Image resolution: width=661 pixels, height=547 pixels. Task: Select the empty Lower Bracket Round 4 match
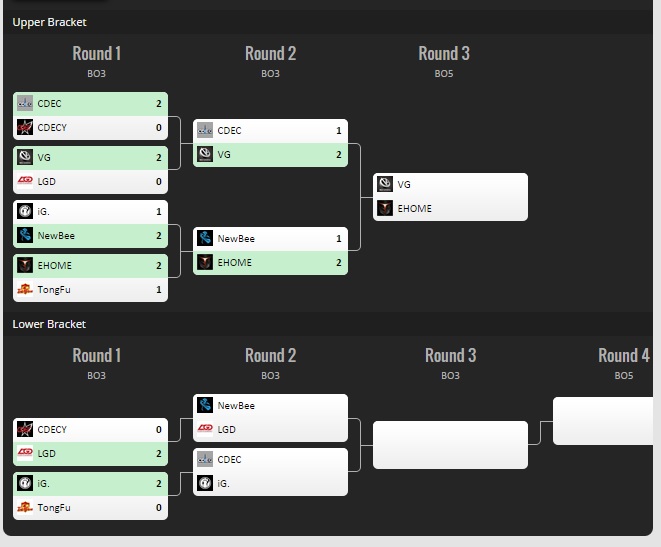click(606, 421)
